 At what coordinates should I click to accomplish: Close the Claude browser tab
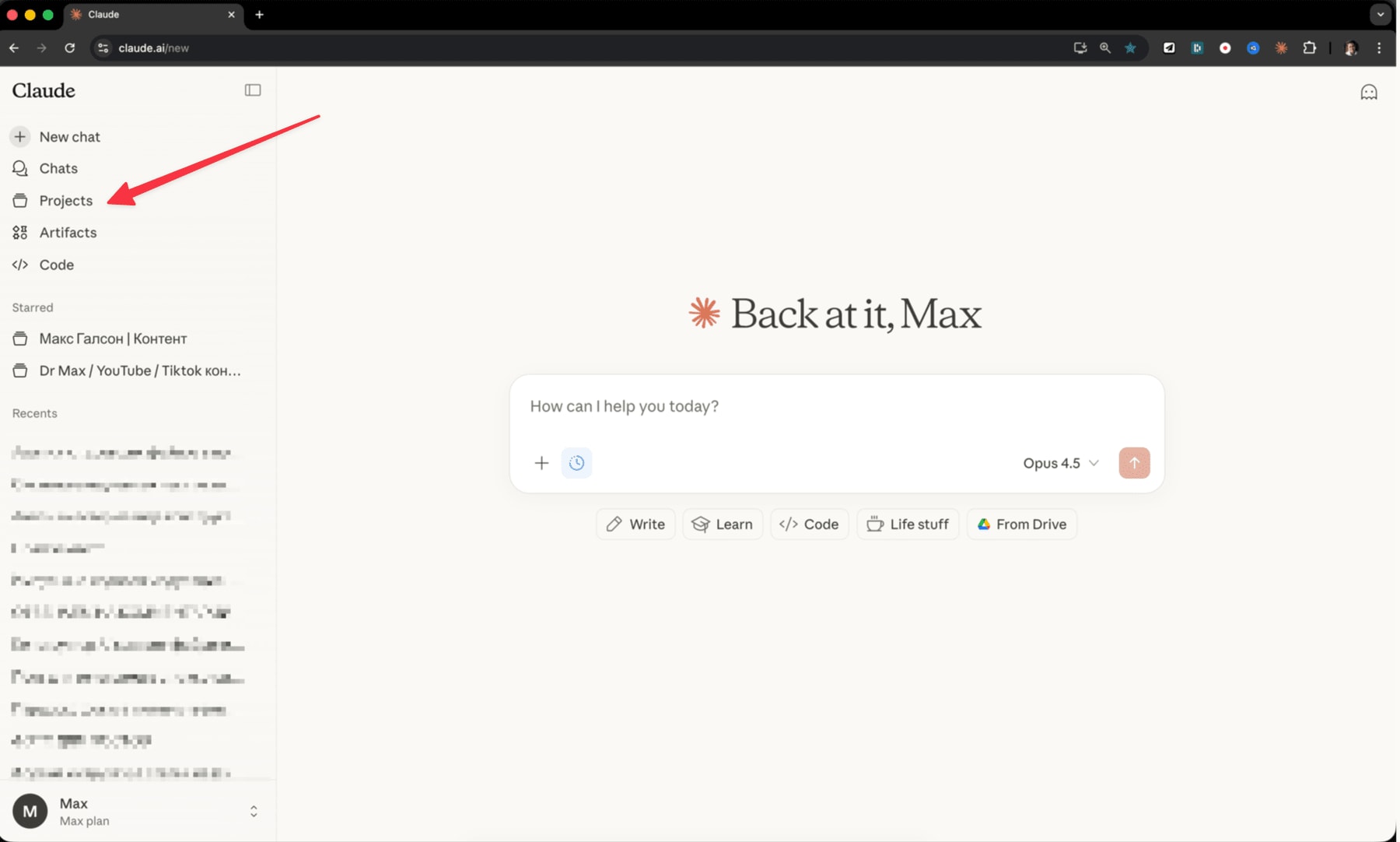(x=231, y=15)
